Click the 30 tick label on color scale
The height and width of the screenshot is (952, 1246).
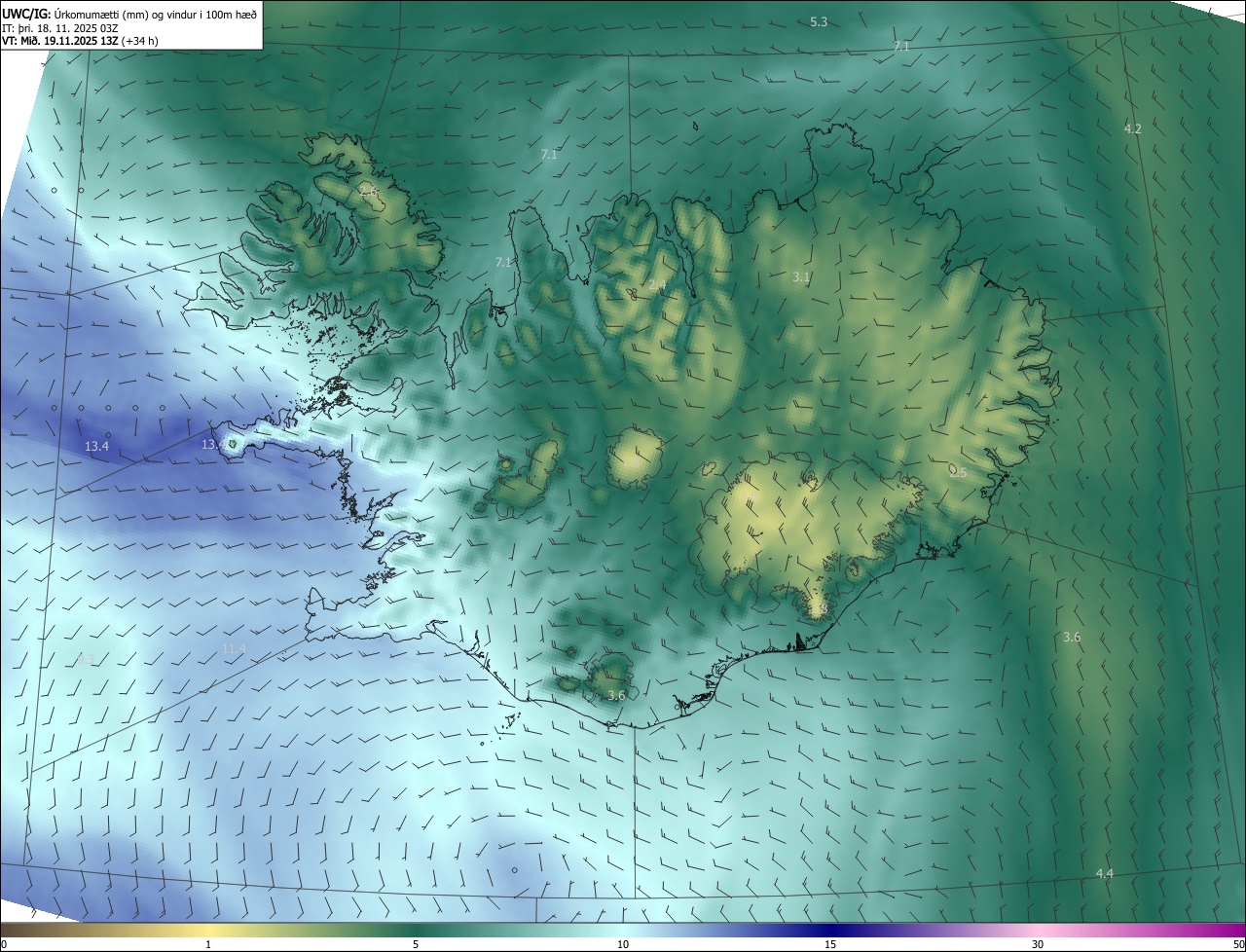(x=1038, y=944)
